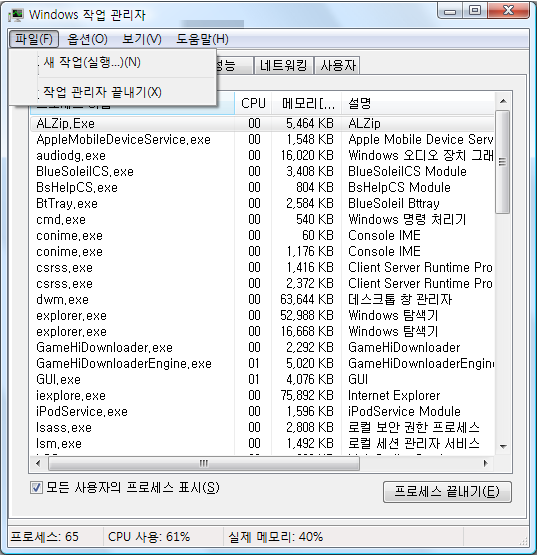Click the 프로세스: 65 status entry
Screen dimensions: 539x557
pyautogui.click(x=44, y=536)
